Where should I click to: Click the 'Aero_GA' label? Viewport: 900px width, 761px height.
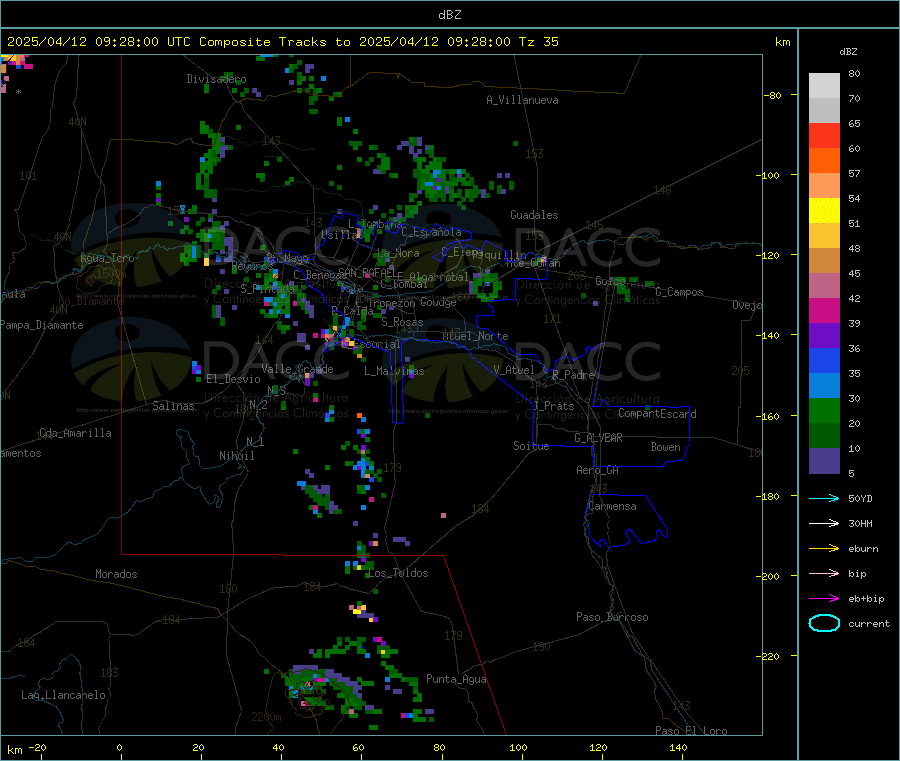click(598, 470)
